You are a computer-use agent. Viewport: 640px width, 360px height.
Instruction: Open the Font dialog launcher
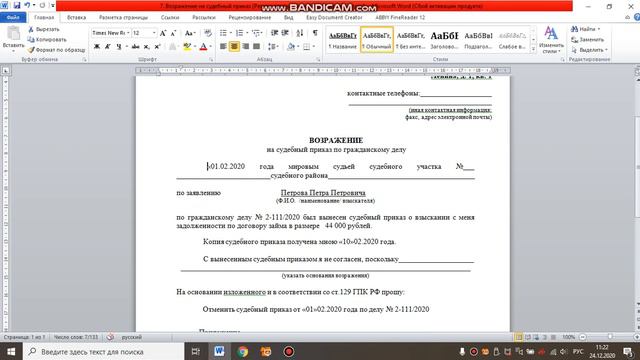tap(211, 60)
